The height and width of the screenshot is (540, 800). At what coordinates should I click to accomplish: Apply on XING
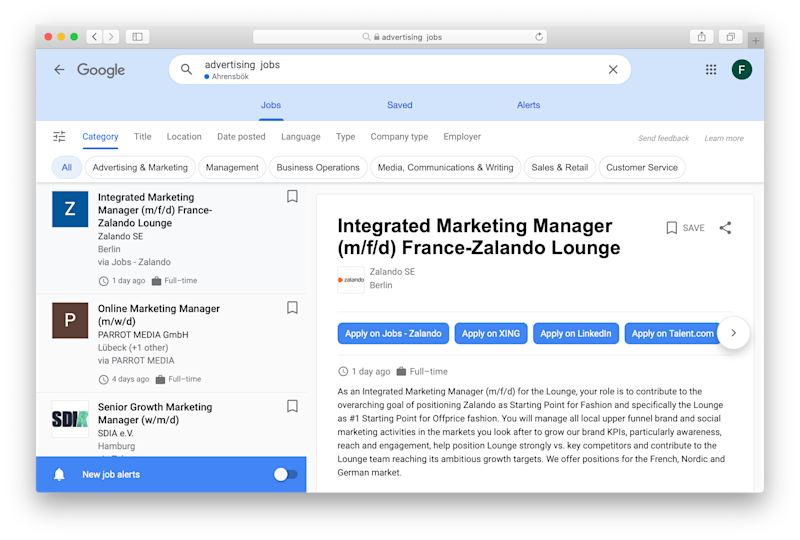pos(491,333)
